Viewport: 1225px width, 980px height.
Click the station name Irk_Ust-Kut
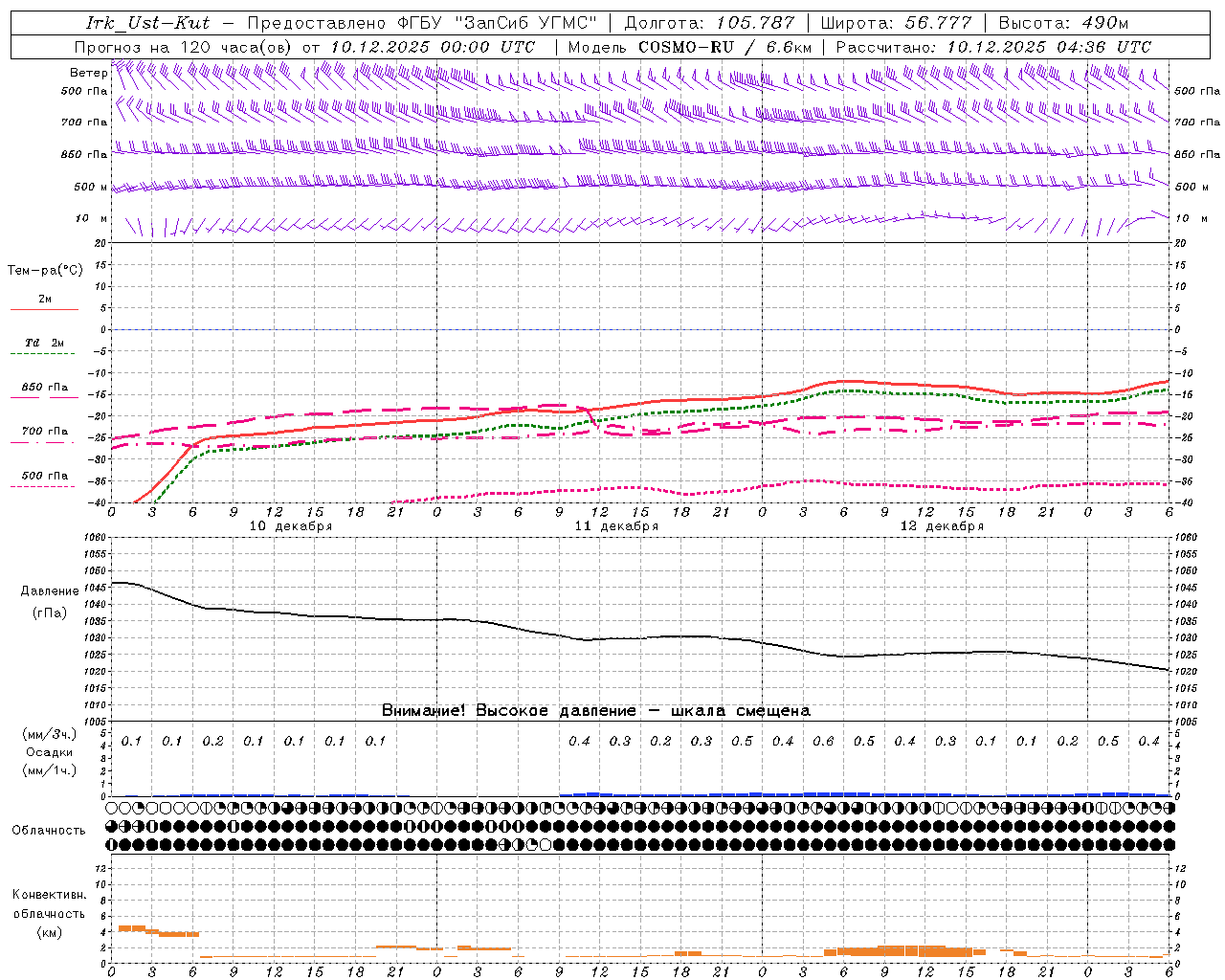pos(147,23)
